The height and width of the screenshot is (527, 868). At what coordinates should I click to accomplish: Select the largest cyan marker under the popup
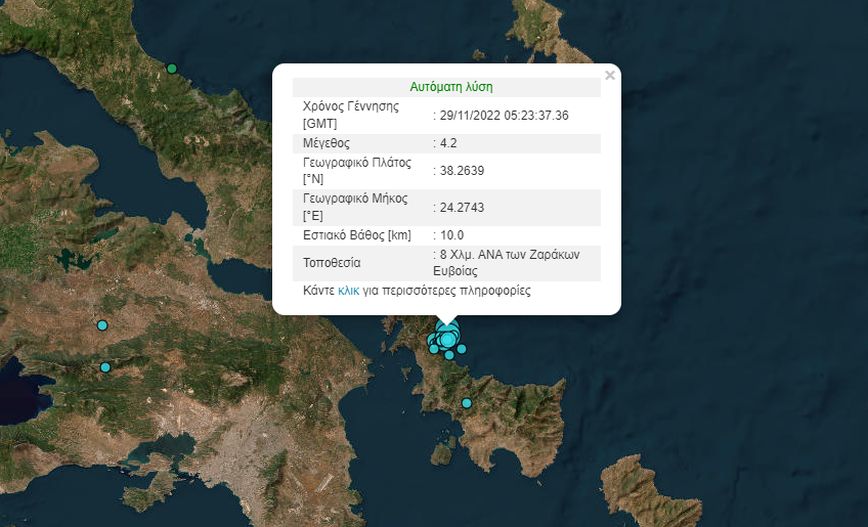click(448, 339)
